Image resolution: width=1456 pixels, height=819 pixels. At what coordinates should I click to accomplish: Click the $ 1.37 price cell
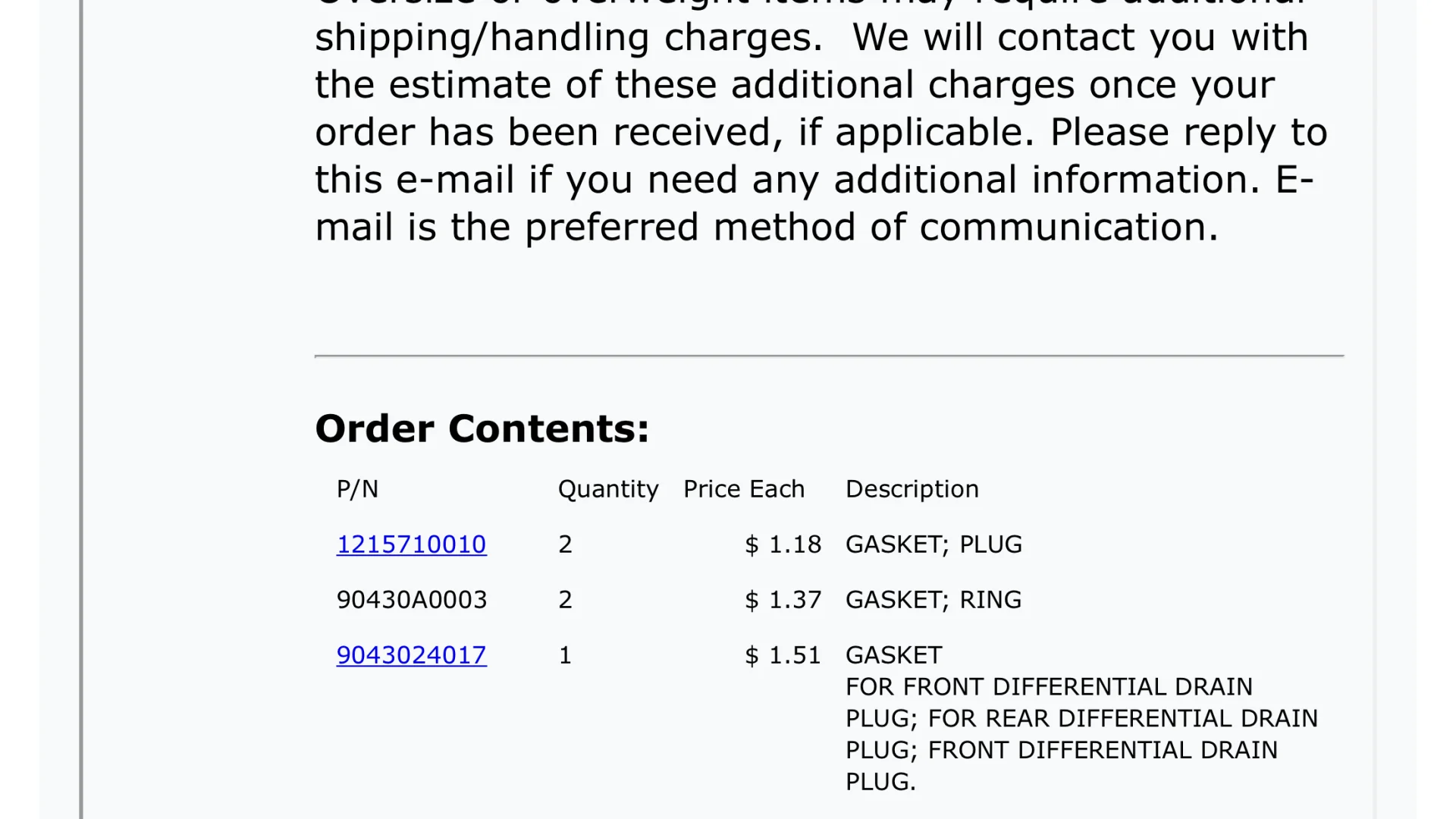(783, 600)
